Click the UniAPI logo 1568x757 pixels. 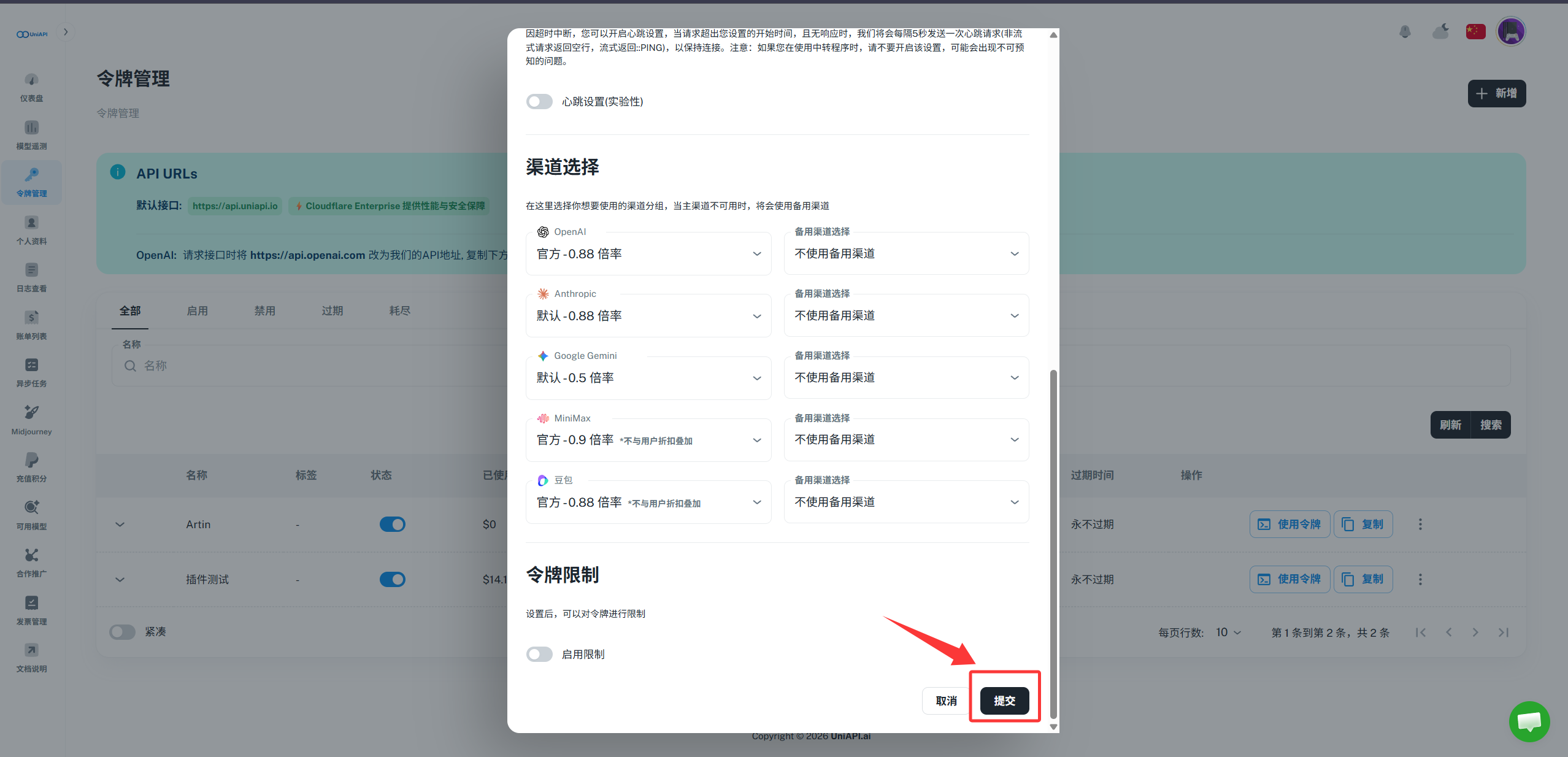coord(32,34)
